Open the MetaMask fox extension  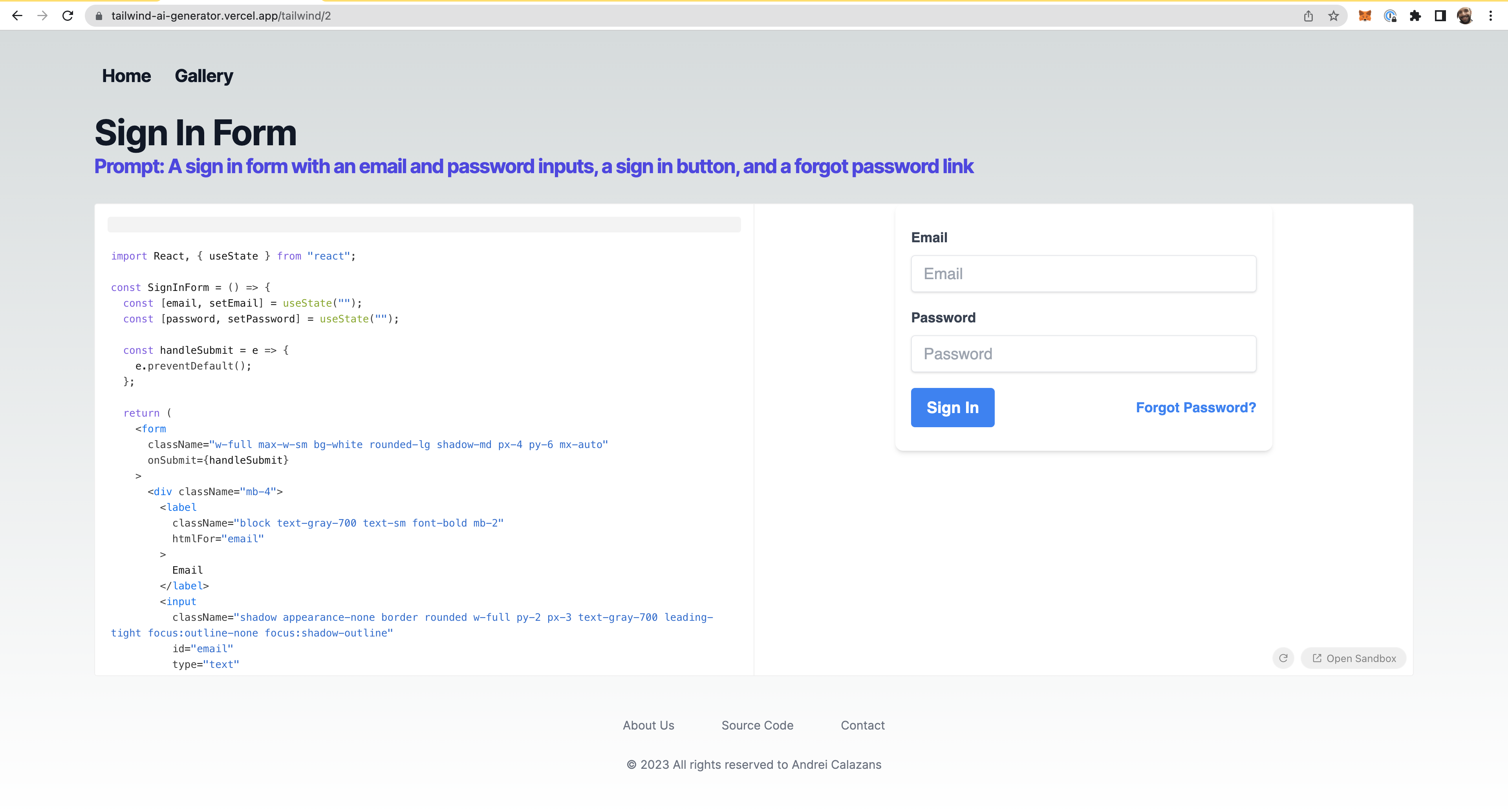tap(1365, 16)
